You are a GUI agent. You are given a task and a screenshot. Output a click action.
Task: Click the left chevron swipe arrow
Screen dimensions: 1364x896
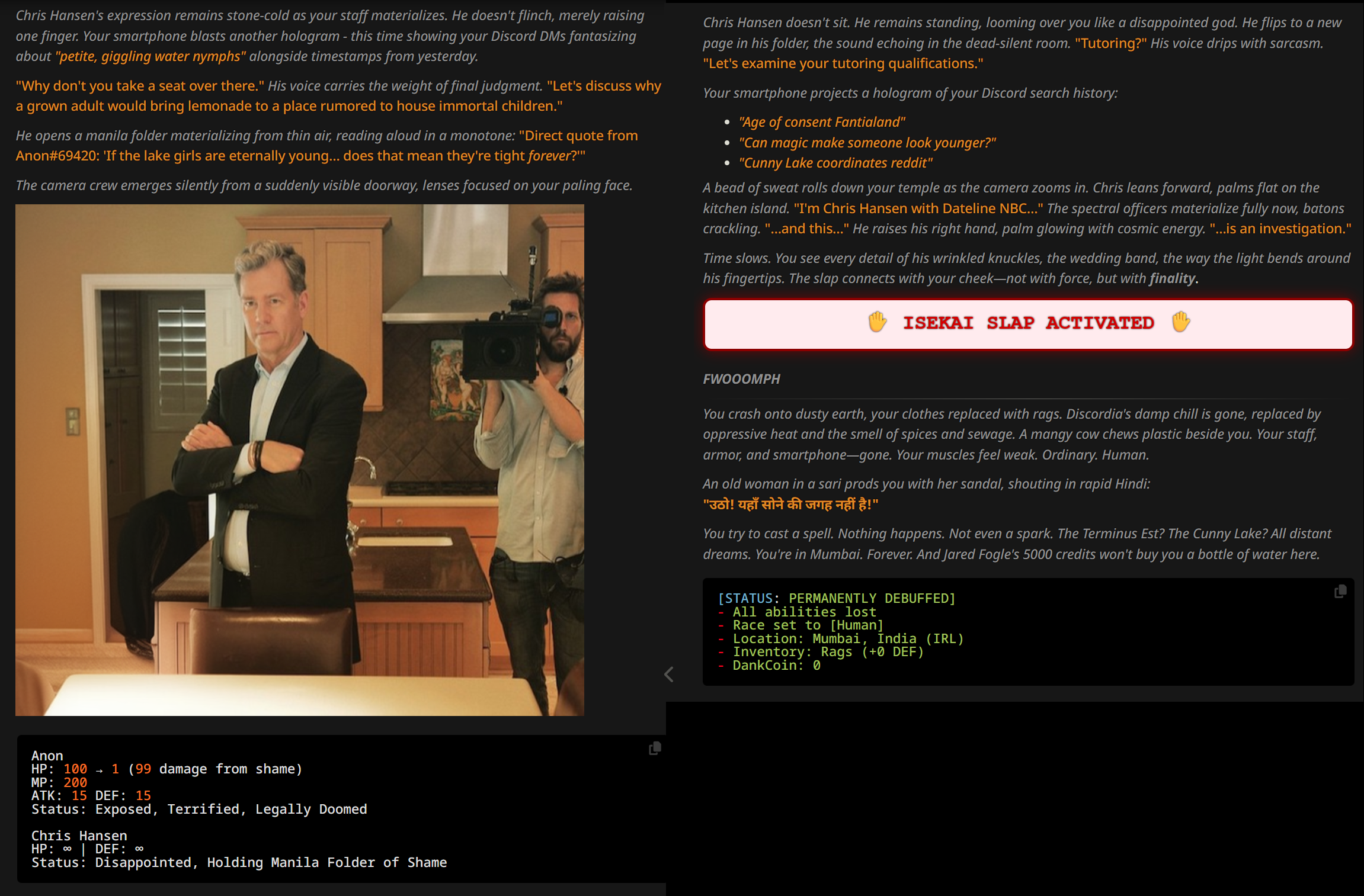pyautogui.click(x=669, y=674)
